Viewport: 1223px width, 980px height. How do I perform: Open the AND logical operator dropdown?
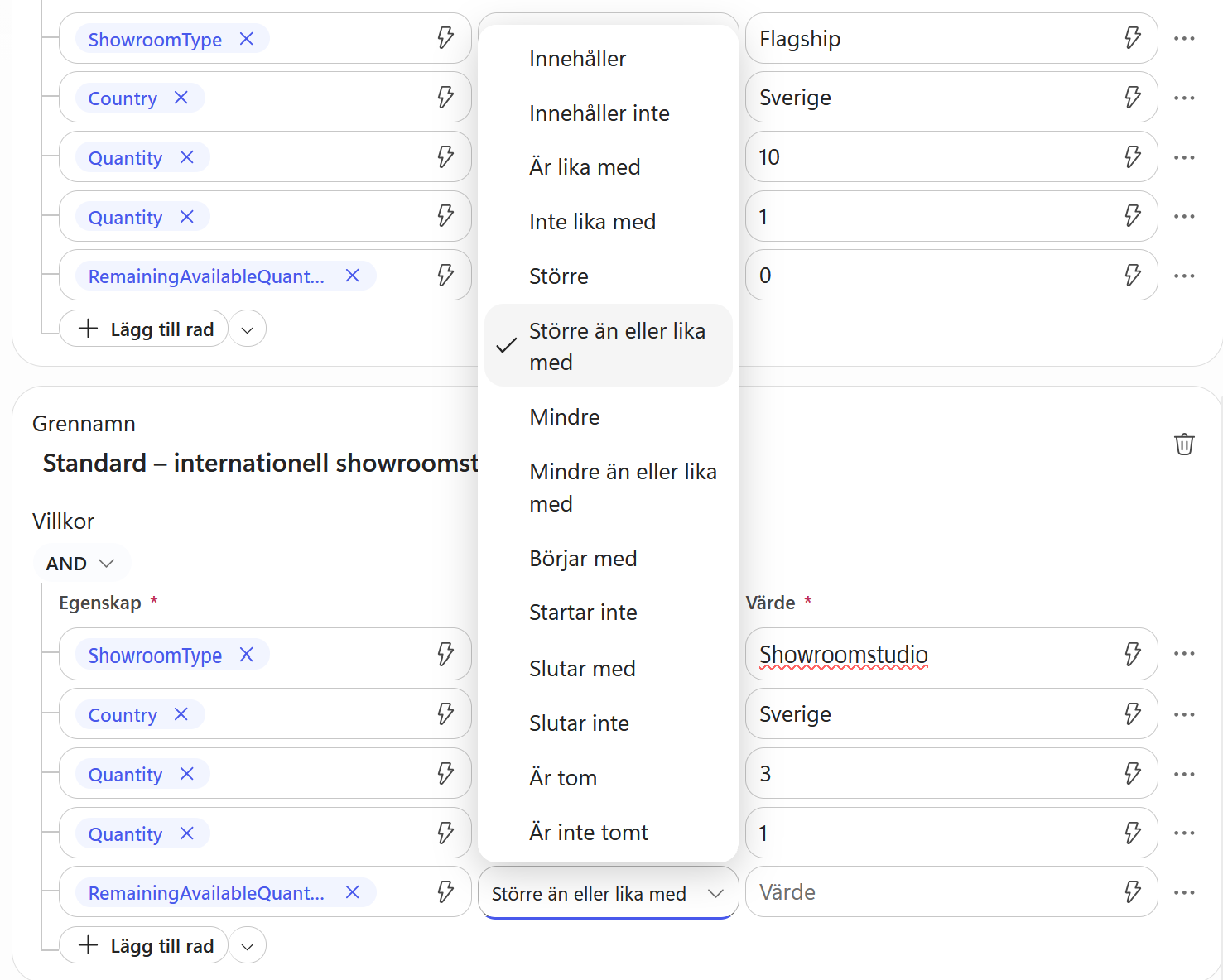[80, 564]
